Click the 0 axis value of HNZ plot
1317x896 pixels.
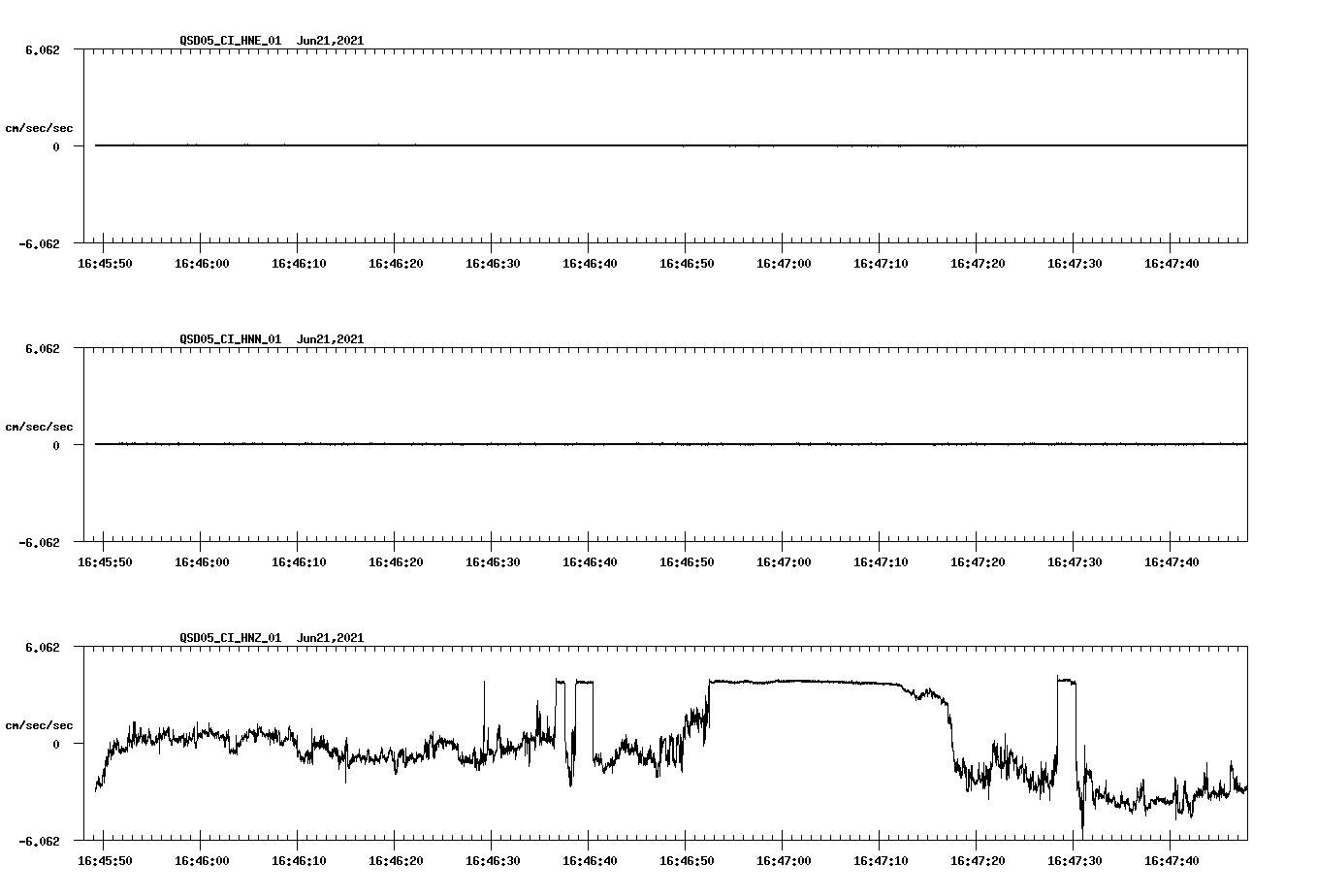click(56, 744)
